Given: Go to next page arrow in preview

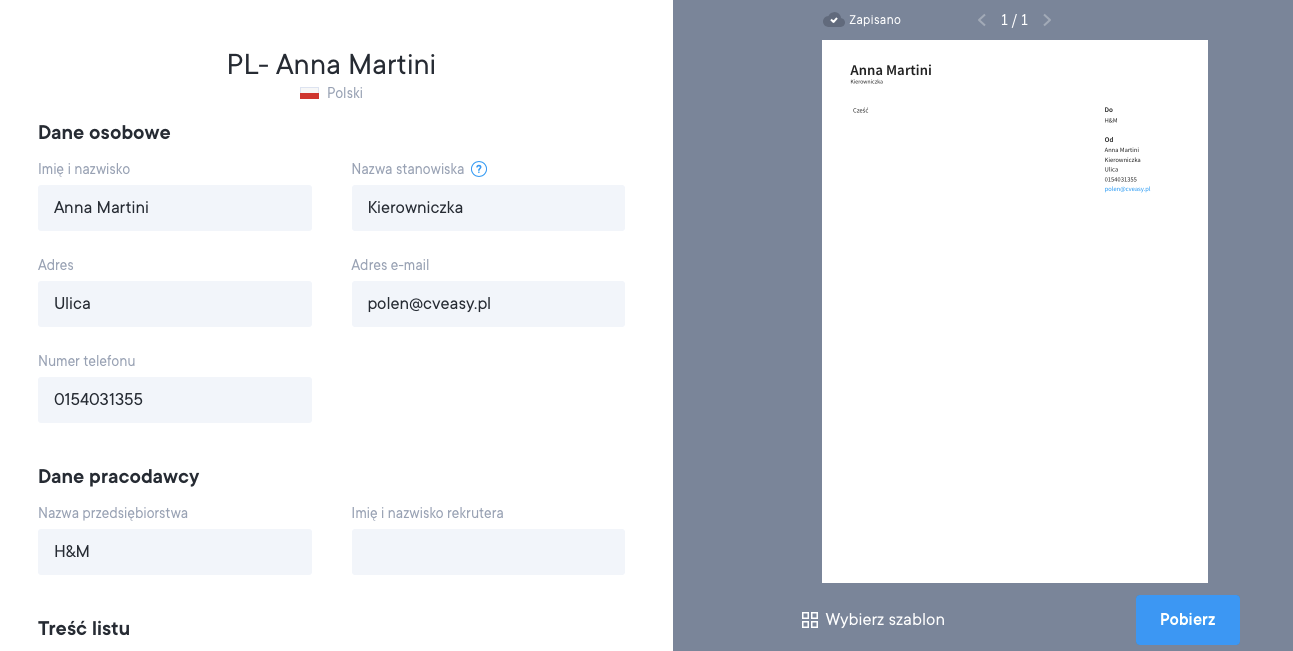Looking at the screenshot, I should [1046, 20].
